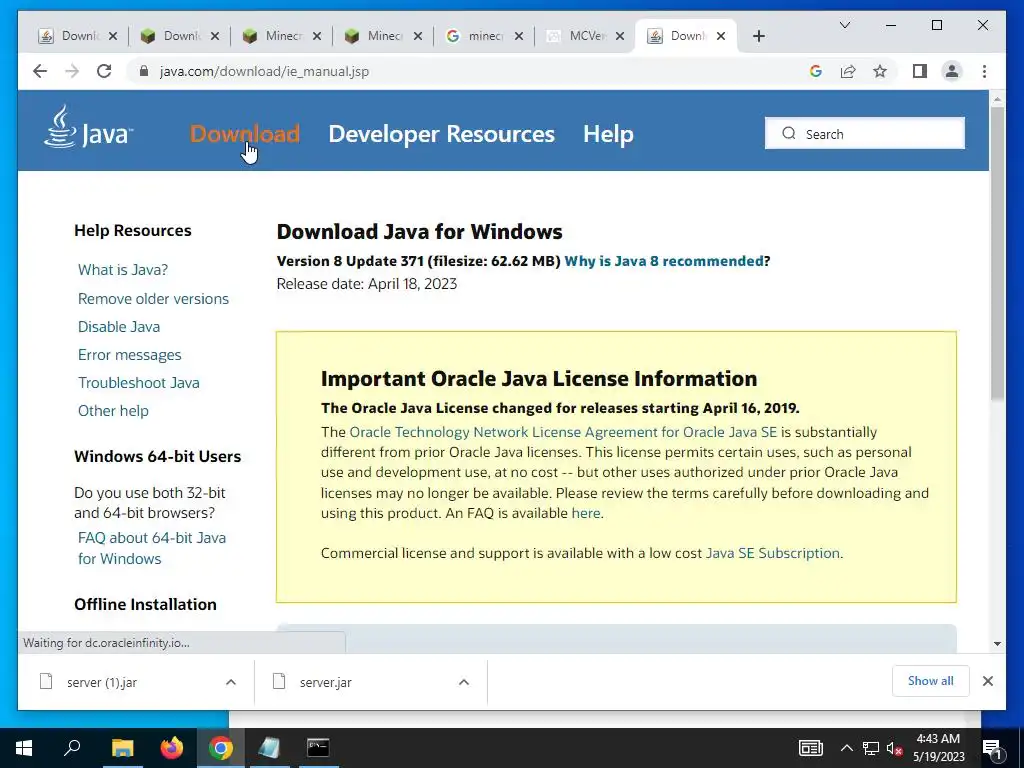Open the Troubleshoot Java link
This screenshot has height=768, width=1024.
point(138,383)
